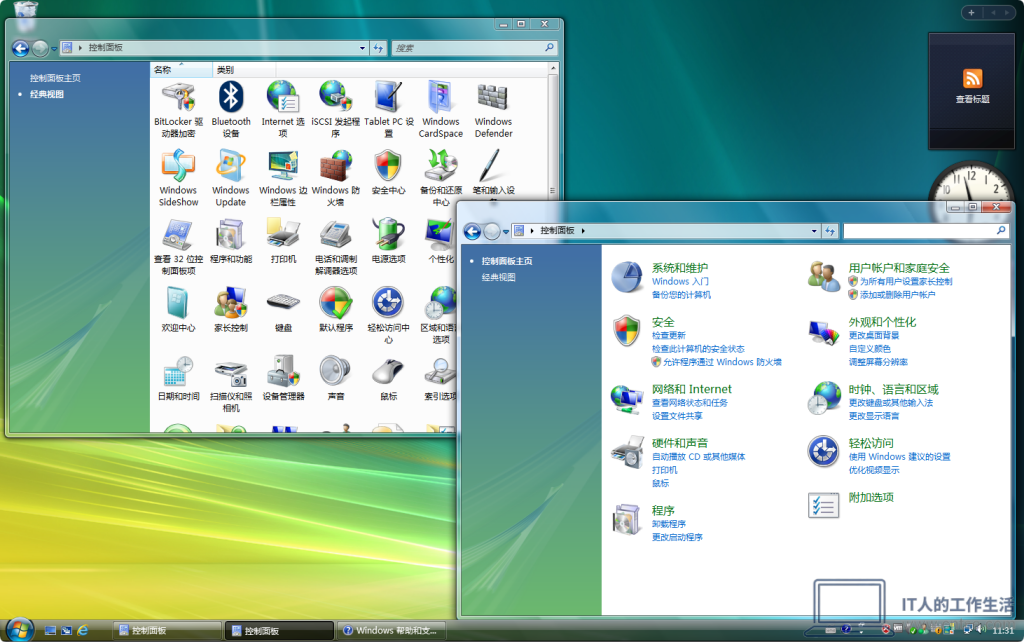Click the arrow after 控制面板 in front address bar
Image resolution: width=1024 pixels, height=642 pixels.
tap(583, 231)
